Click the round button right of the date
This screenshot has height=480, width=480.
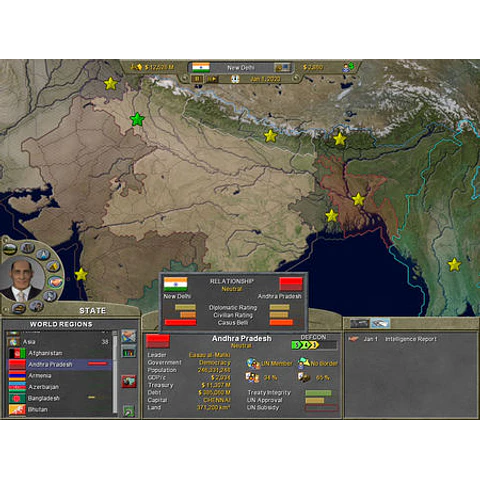click(296, 79)
